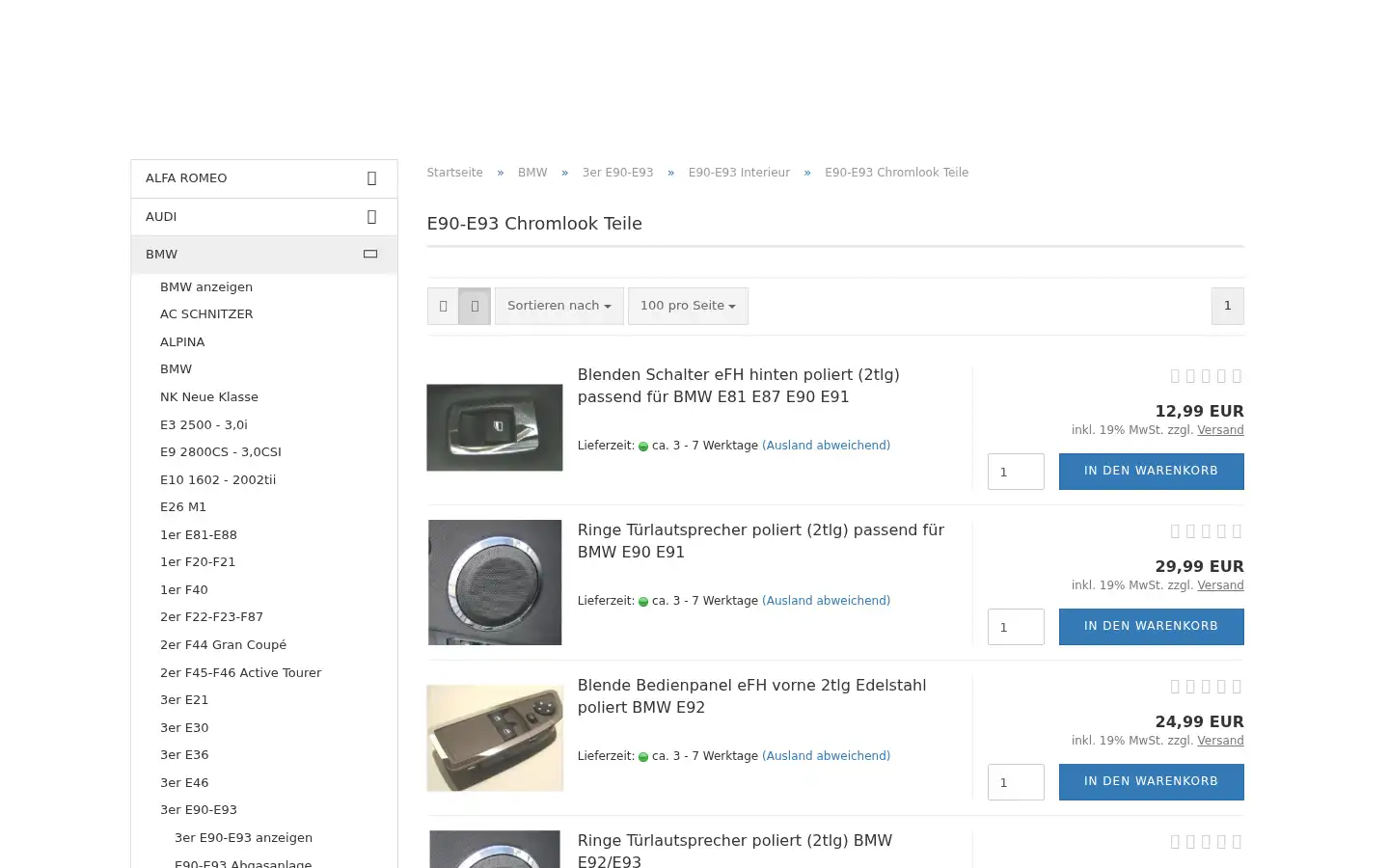
Task: Open NK Neue Klasse subcategory
Action: point(209,397)
